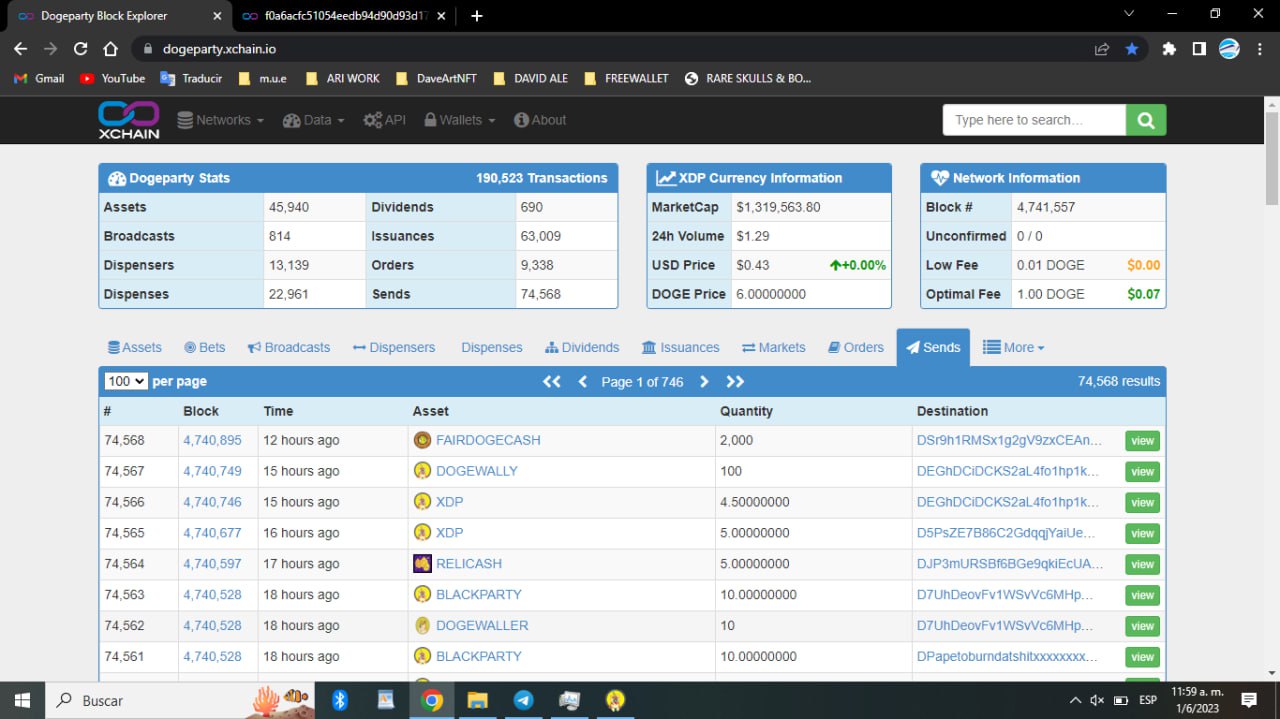Switch to the Orders tab
1280x719 pixels.
click(x=856, y=347)
